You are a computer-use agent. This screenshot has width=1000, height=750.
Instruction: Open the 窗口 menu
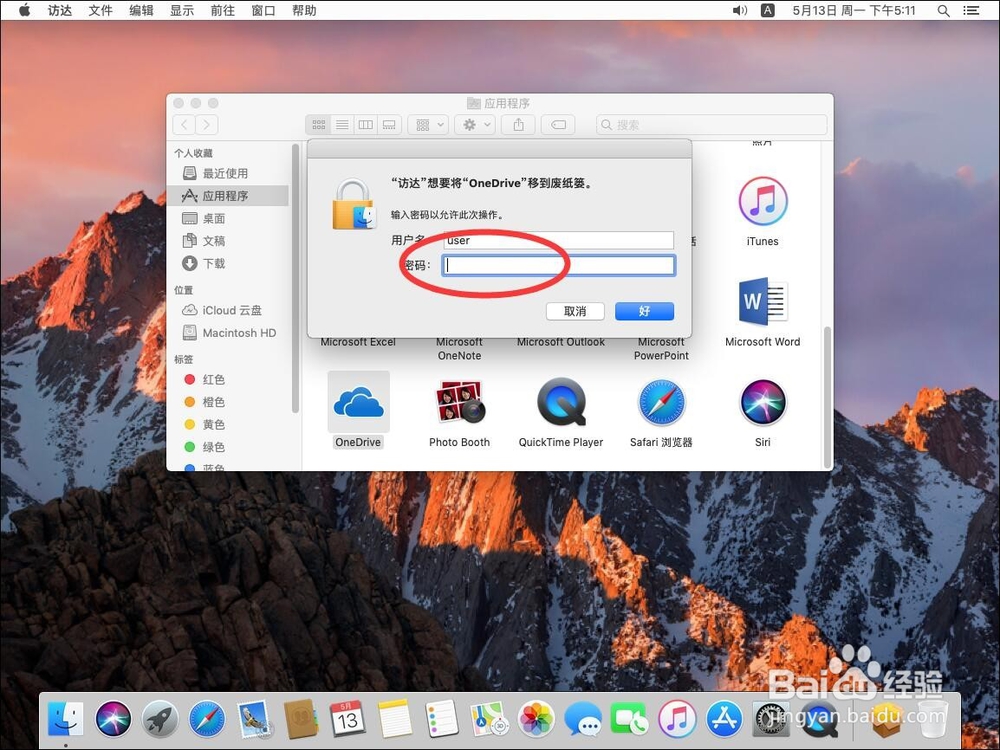coord(263,10)
